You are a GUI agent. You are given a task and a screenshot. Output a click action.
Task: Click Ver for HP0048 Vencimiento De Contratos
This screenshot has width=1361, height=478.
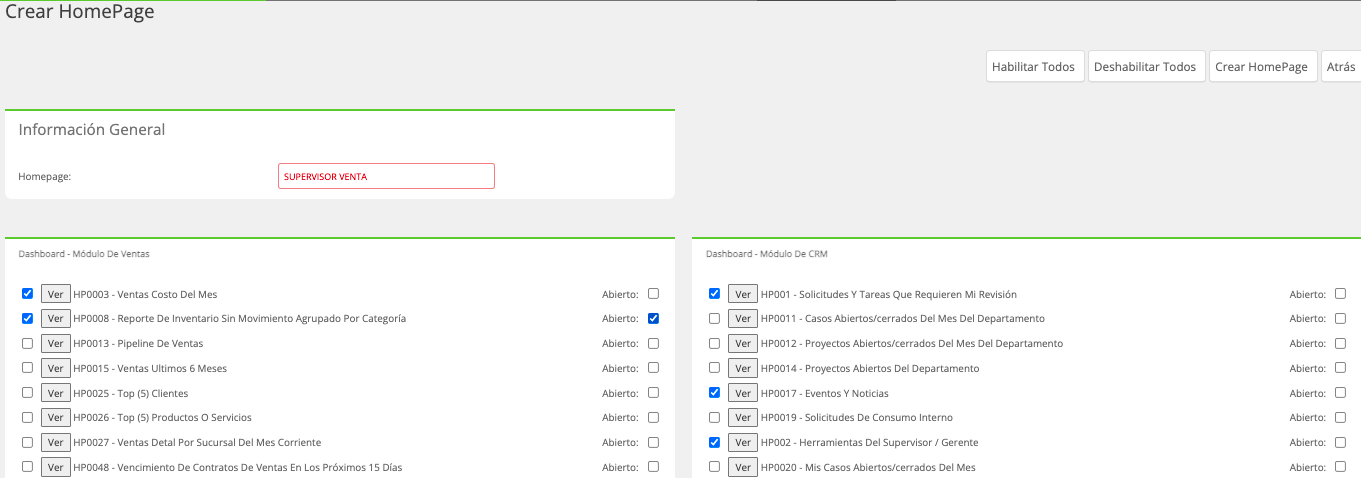pos(56,467)
